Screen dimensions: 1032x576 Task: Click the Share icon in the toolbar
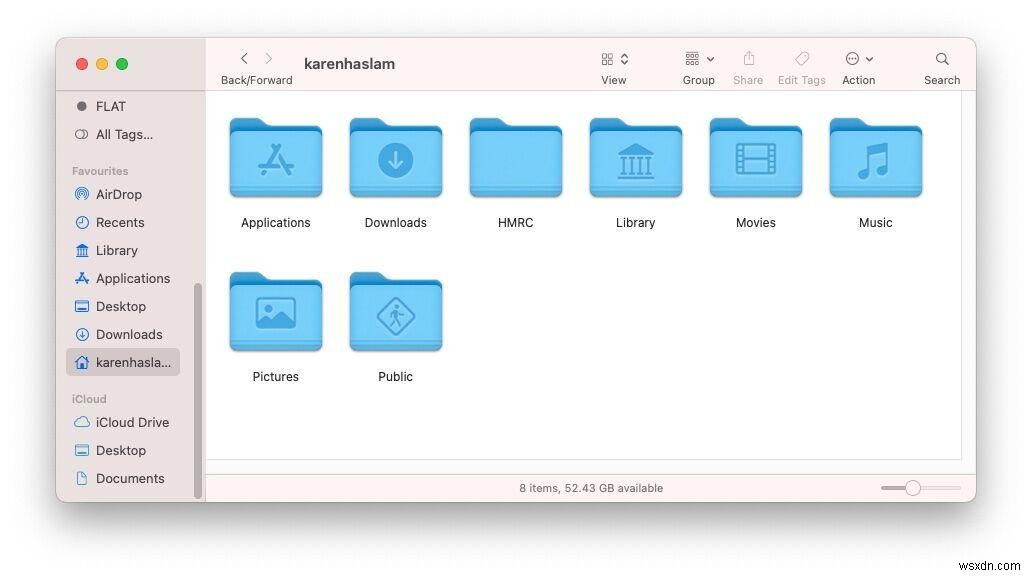[747, 59]
